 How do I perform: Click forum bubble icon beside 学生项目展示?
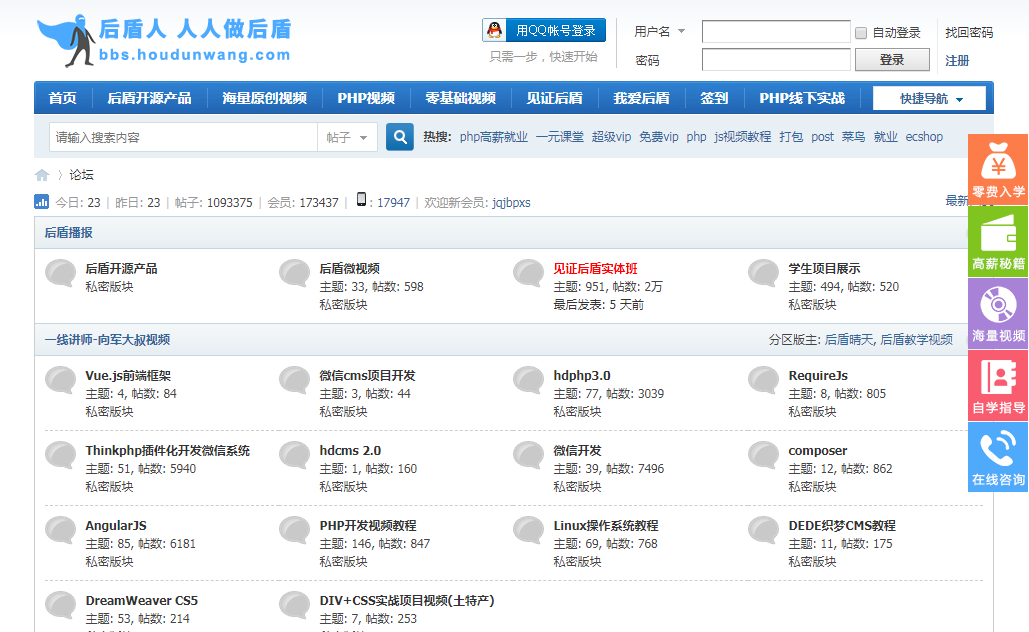pyautogui.click(x=763, y=273)
